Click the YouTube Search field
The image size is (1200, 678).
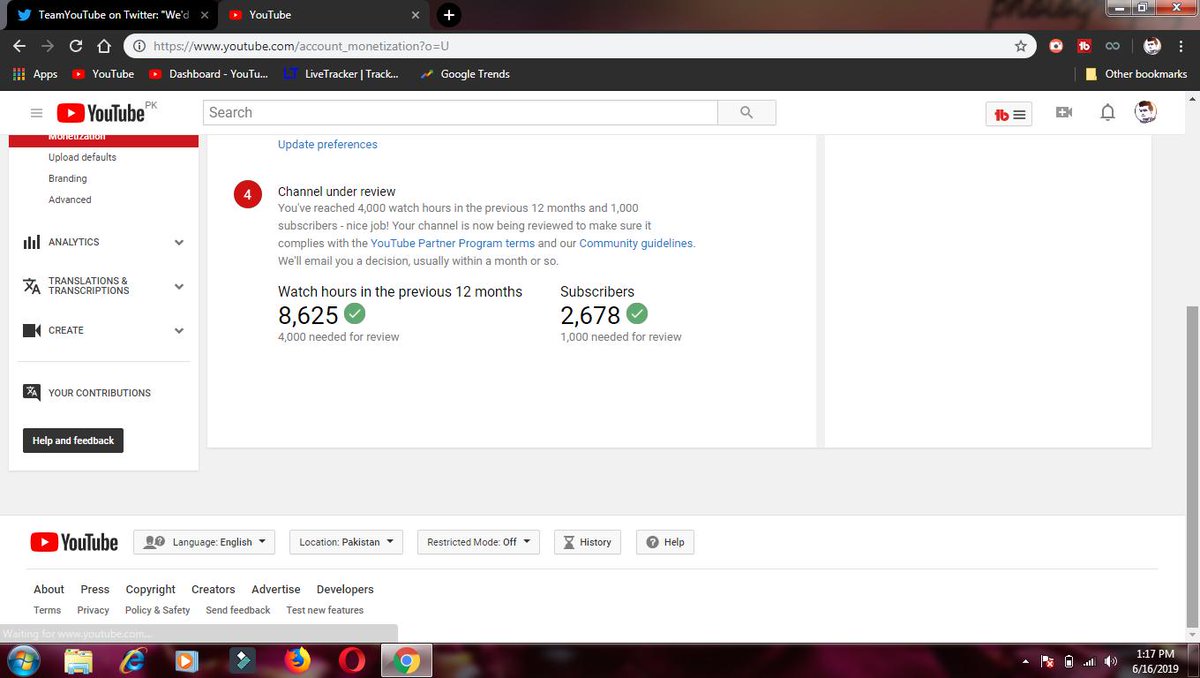pos(460,113)
